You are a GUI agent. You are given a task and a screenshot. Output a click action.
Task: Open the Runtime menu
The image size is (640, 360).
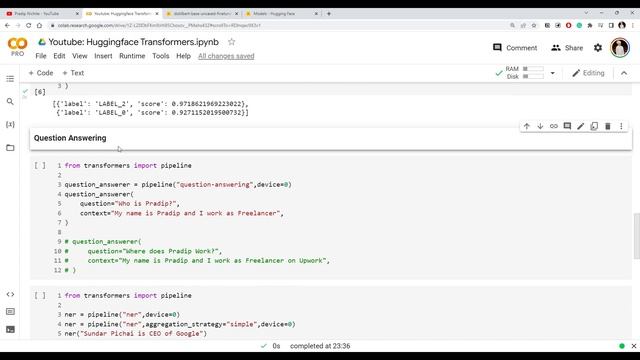pos(132,56)
